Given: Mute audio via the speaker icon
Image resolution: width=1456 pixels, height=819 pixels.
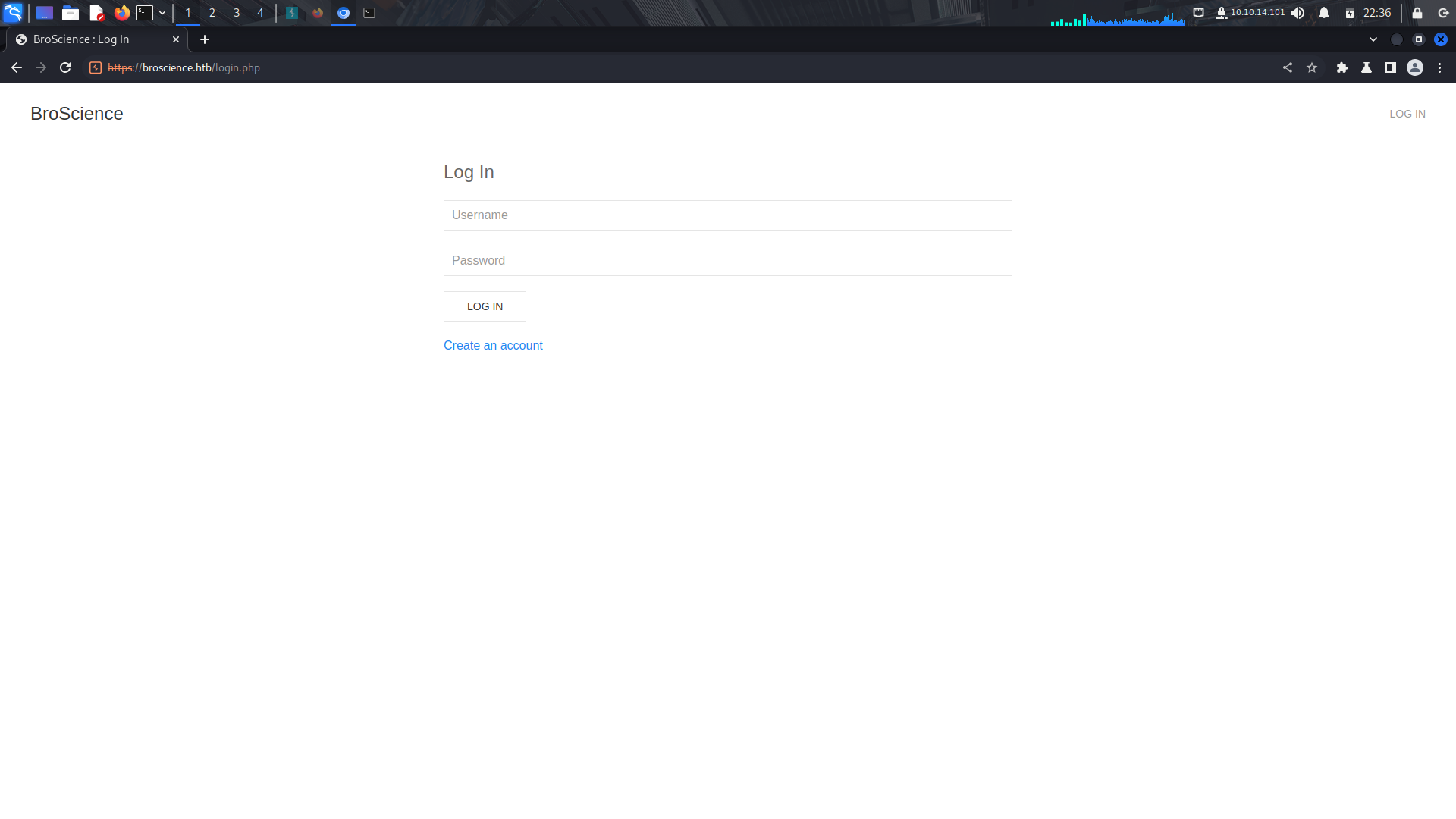Looking at the screenshot, I should [1298, 13].
